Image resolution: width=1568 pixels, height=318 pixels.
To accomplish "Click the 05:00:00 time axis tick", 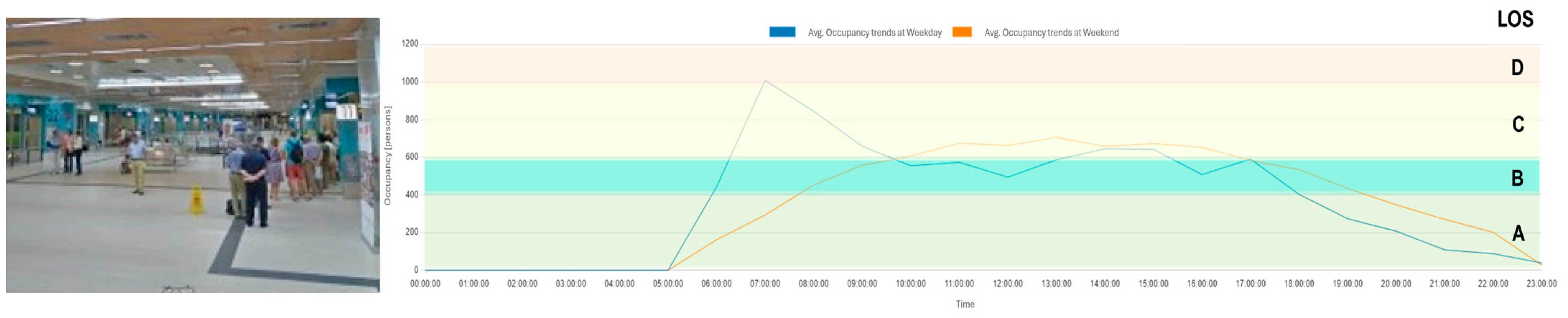I will 668,284.
